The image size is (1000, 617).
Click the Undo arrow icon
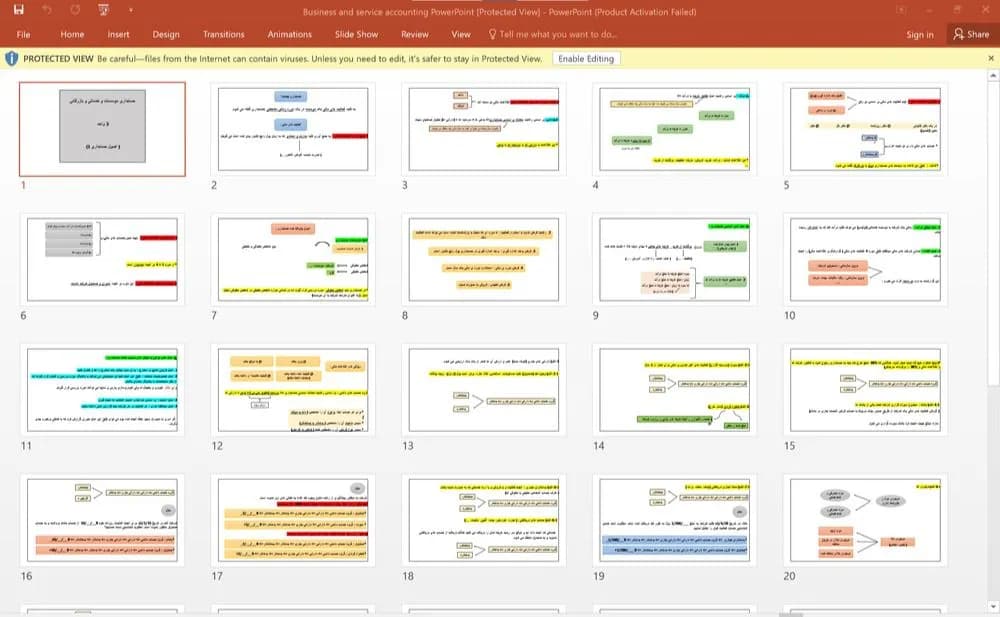(x=47, y=10)
